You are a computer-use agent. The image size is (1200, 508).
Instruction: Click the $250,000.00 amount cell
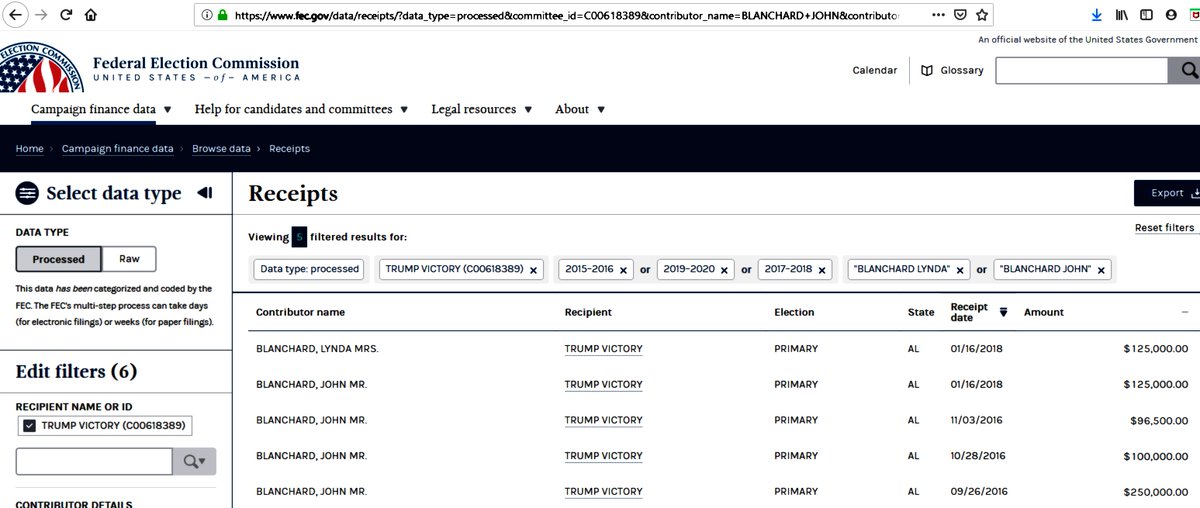click(1155, 491)
